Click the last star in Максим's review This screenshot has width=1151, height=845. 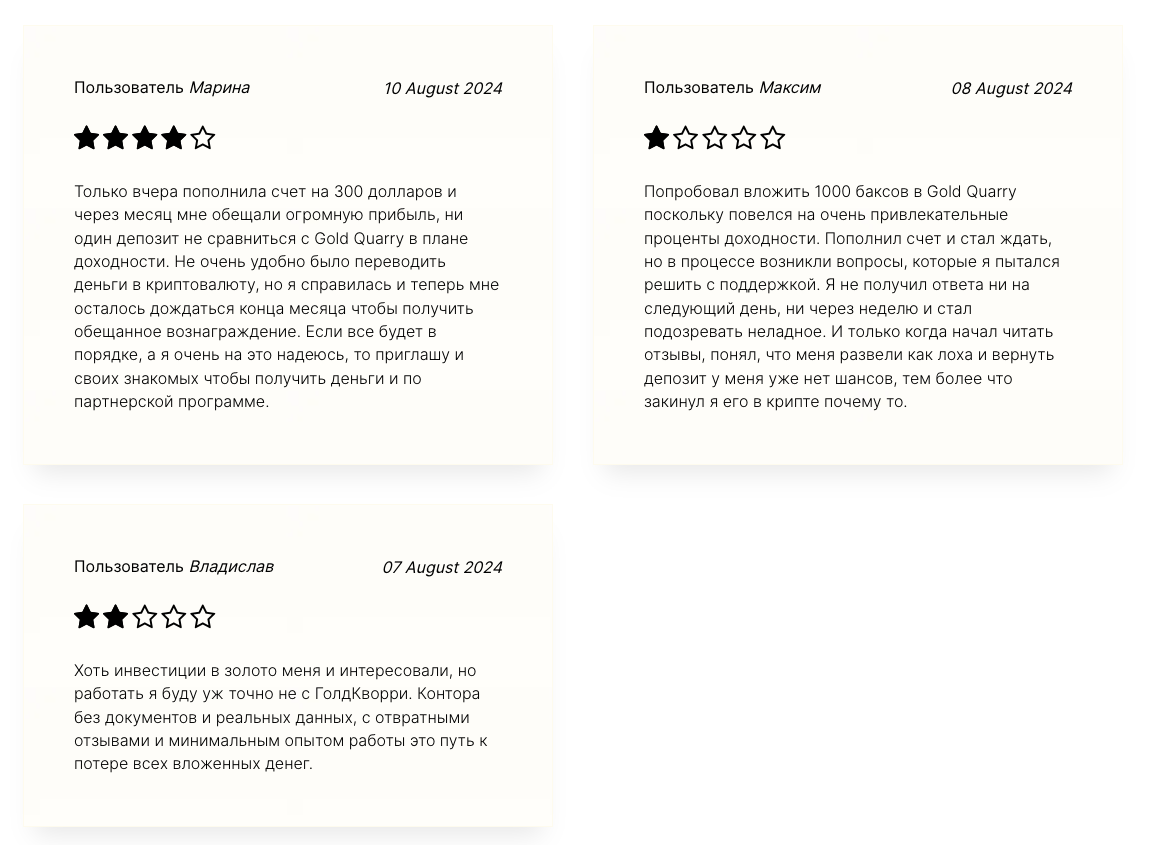click(772, 138)
